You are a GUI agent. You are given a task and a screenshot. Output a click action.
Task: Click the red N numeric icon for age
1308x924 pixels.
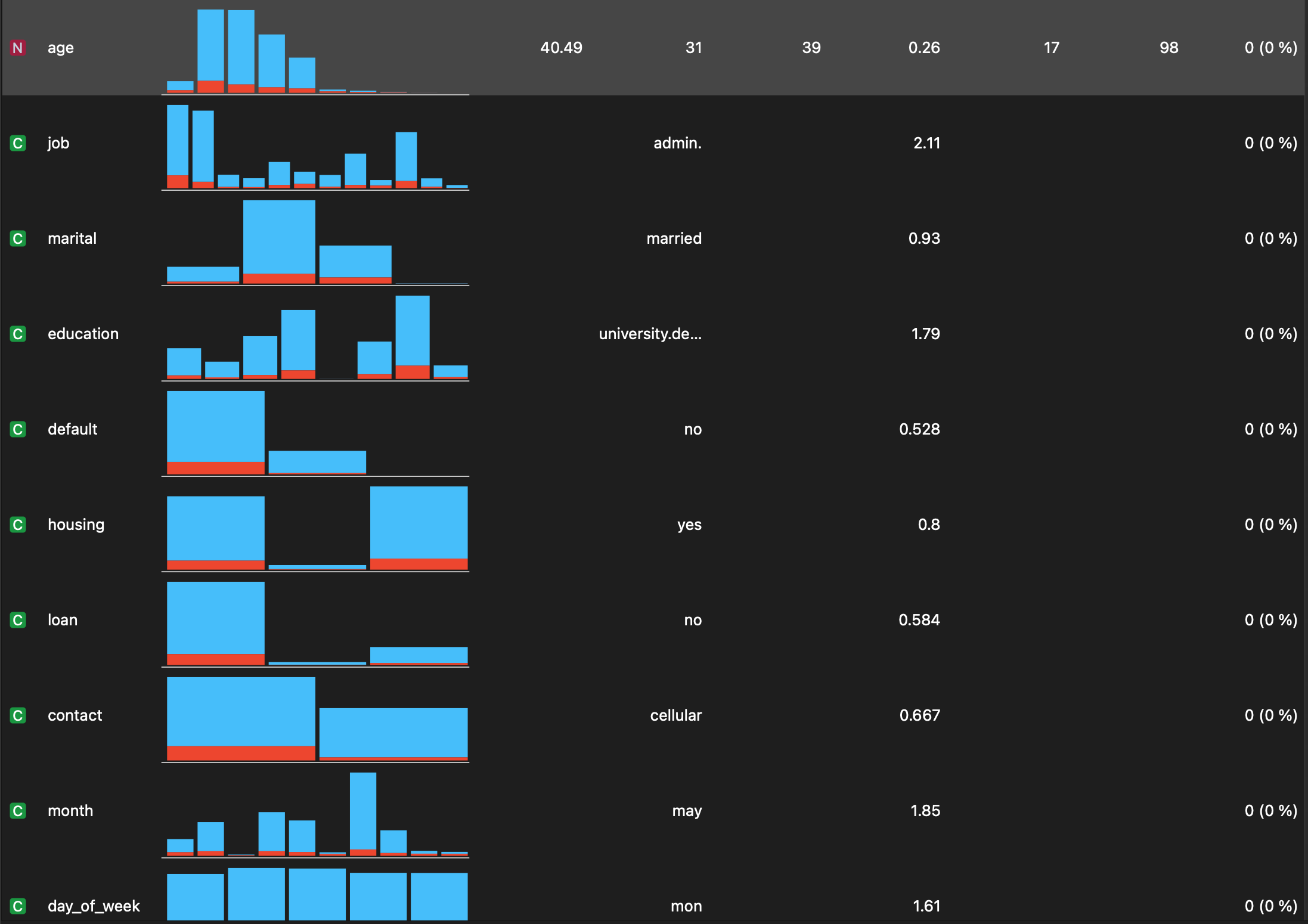coord(18,48)
